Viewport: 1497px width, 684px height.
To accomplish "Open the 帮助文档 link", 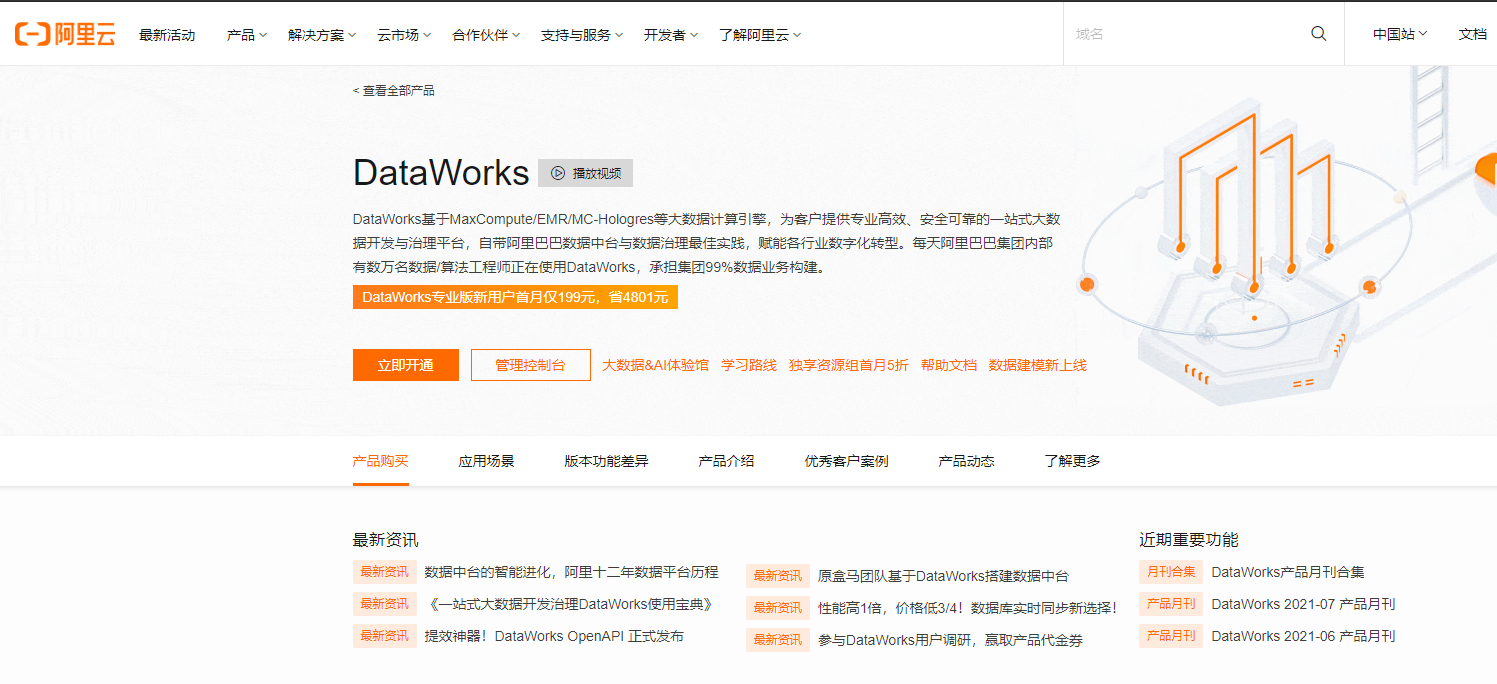I will tap(949, 365).
